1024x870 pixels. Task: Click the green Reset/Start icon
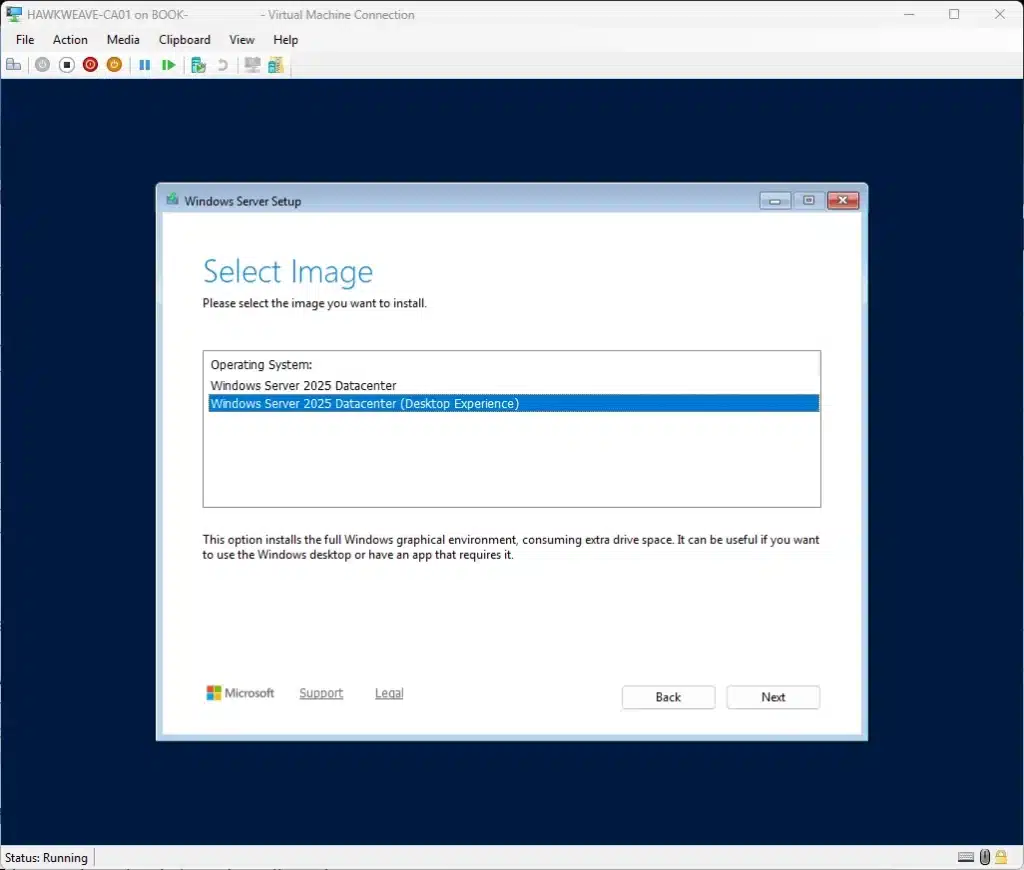click(169, 65)
